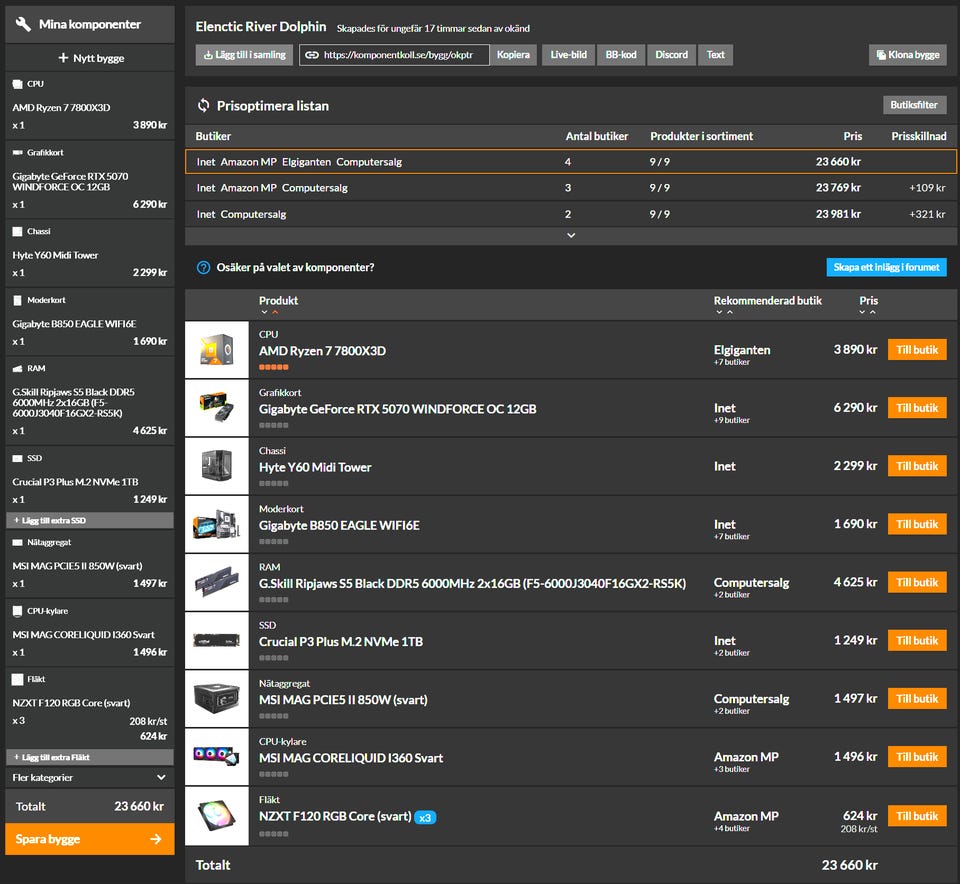Viewport: 960px width, 884px height.
Task: Open the Hyte Y60 chassis product image
Action: (x=217, y=466)
